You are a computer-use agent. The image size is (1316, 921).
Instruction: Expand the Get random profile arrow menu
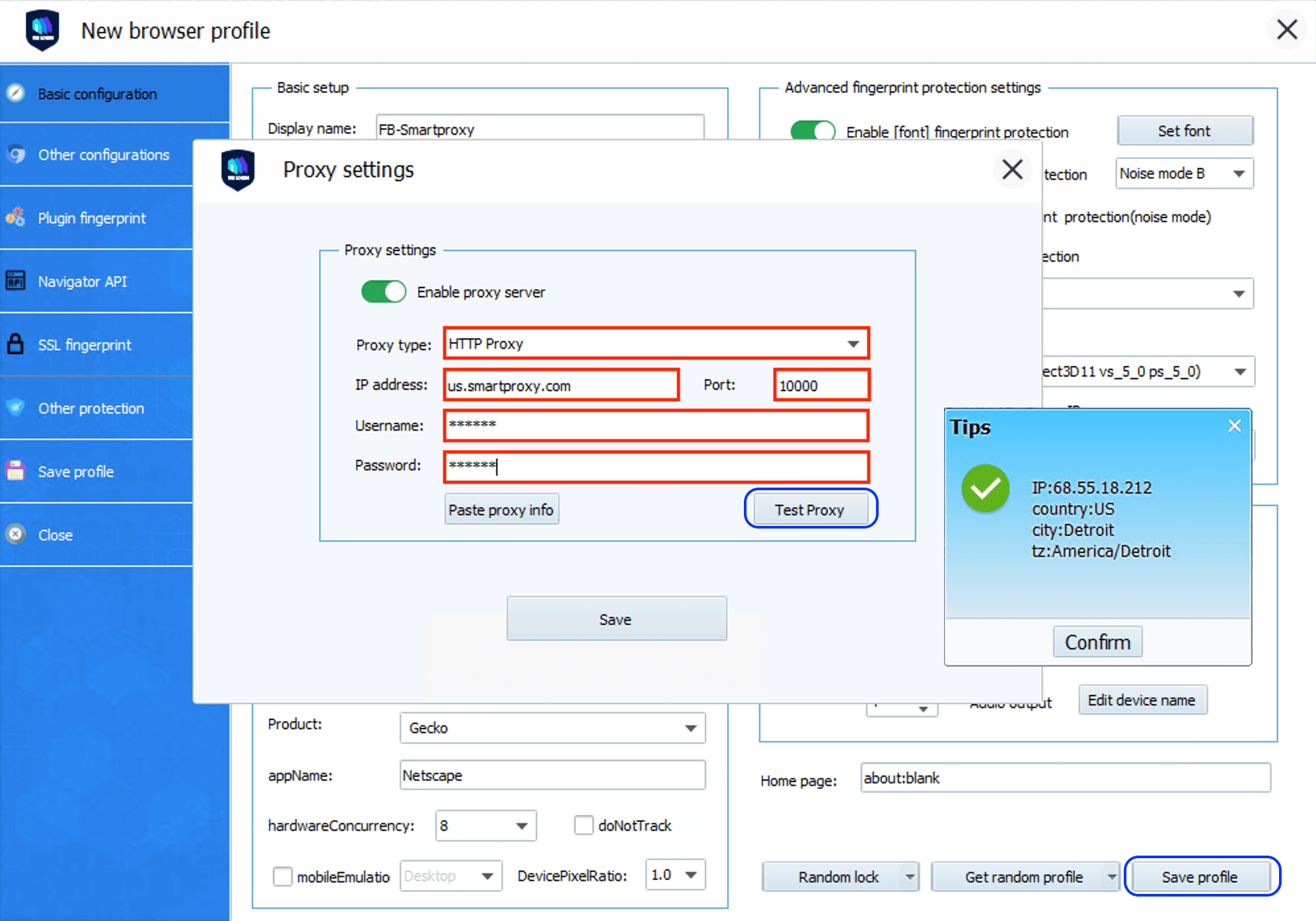pos(1112,877)
